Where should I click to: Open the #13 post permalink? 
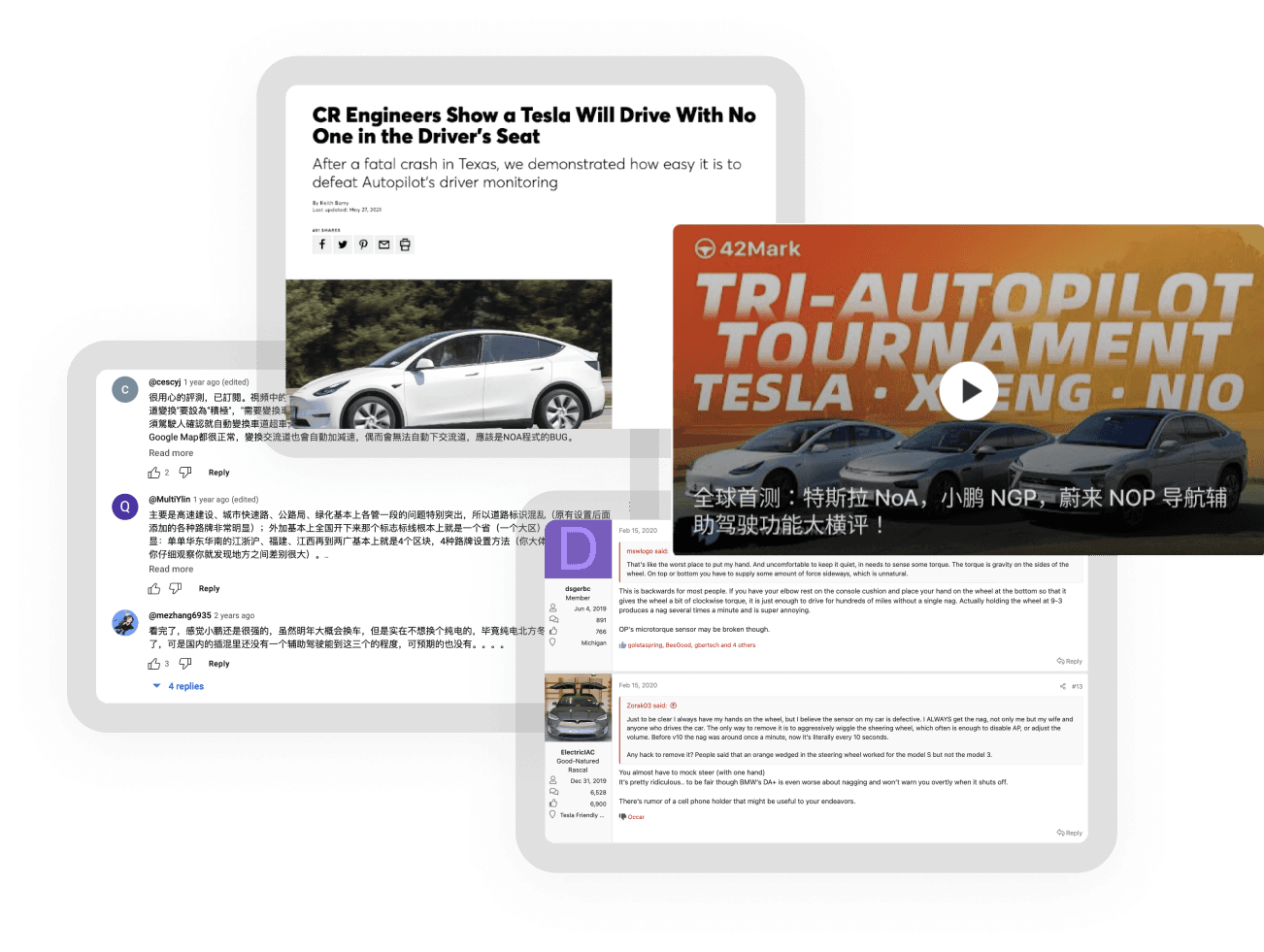pyautogui.click(x=1077, y=686)
